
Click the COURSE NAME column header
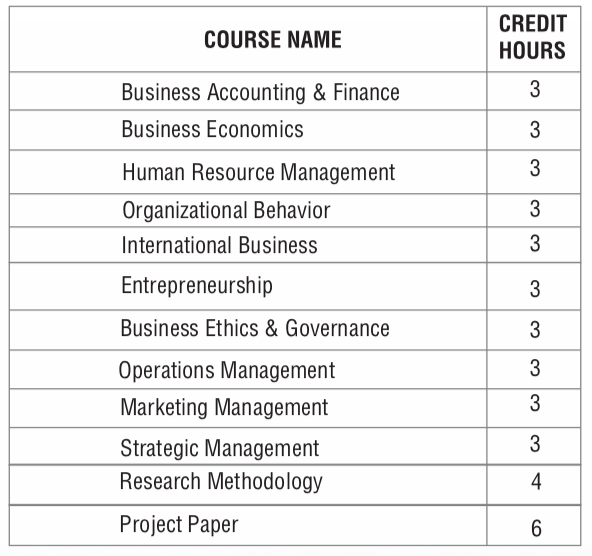click(273, 39)
